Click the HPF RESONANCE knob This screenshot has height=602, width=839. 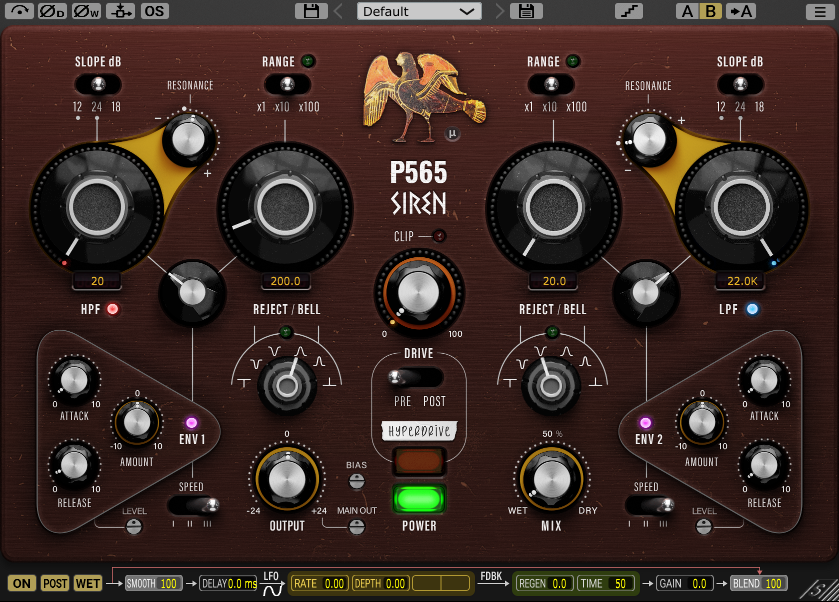pyautogui.click(x=188, y=139)
